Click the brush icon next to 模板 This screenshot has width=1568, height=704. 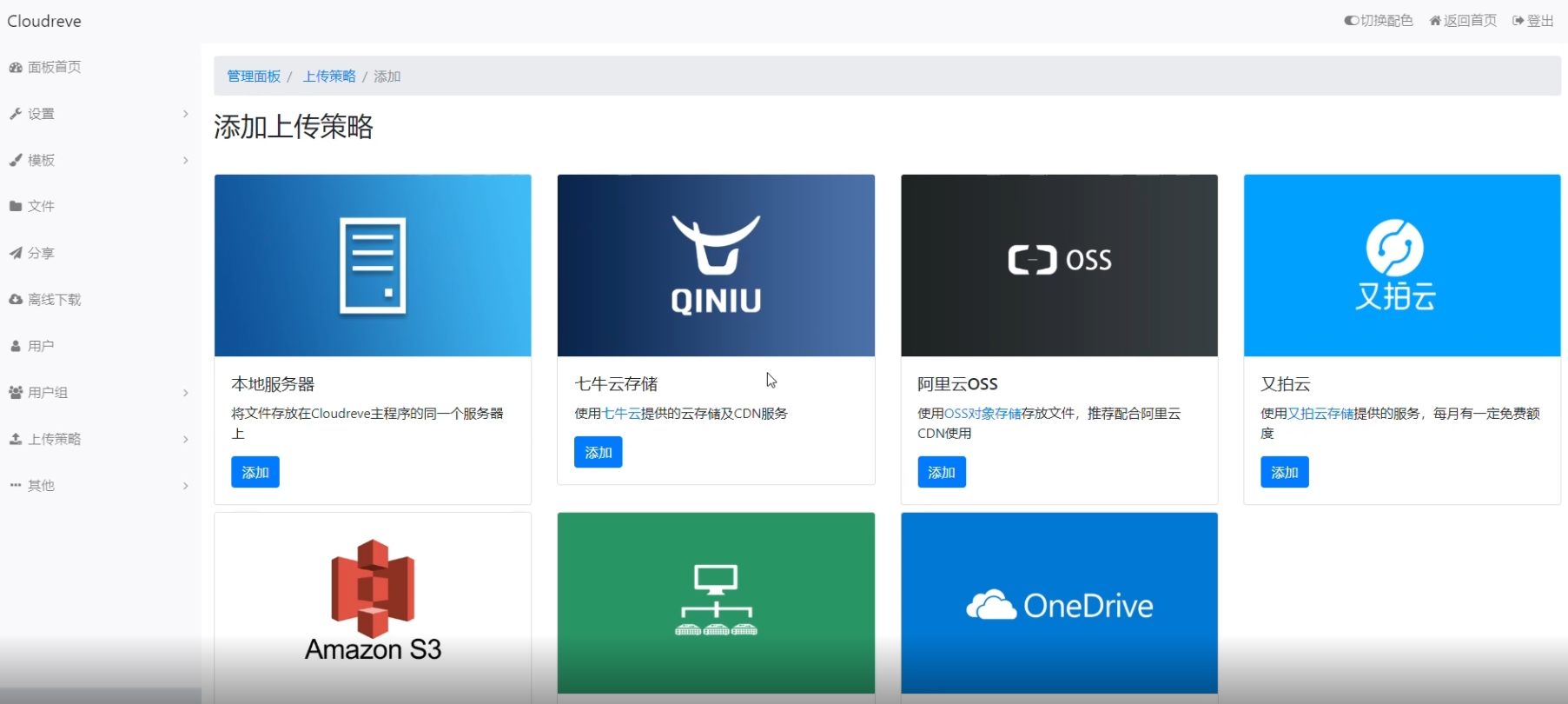click(x=16, y=160)
